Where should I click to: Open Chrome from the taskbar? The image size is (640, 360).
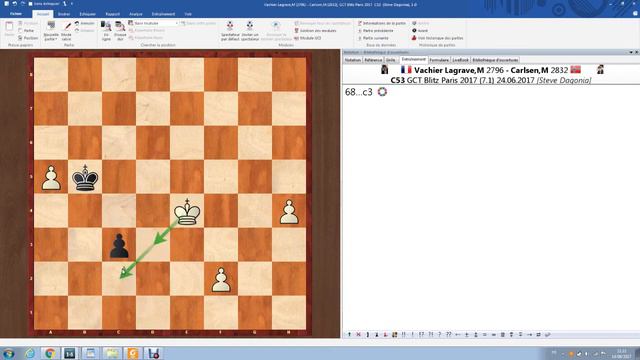click(49, 353)
